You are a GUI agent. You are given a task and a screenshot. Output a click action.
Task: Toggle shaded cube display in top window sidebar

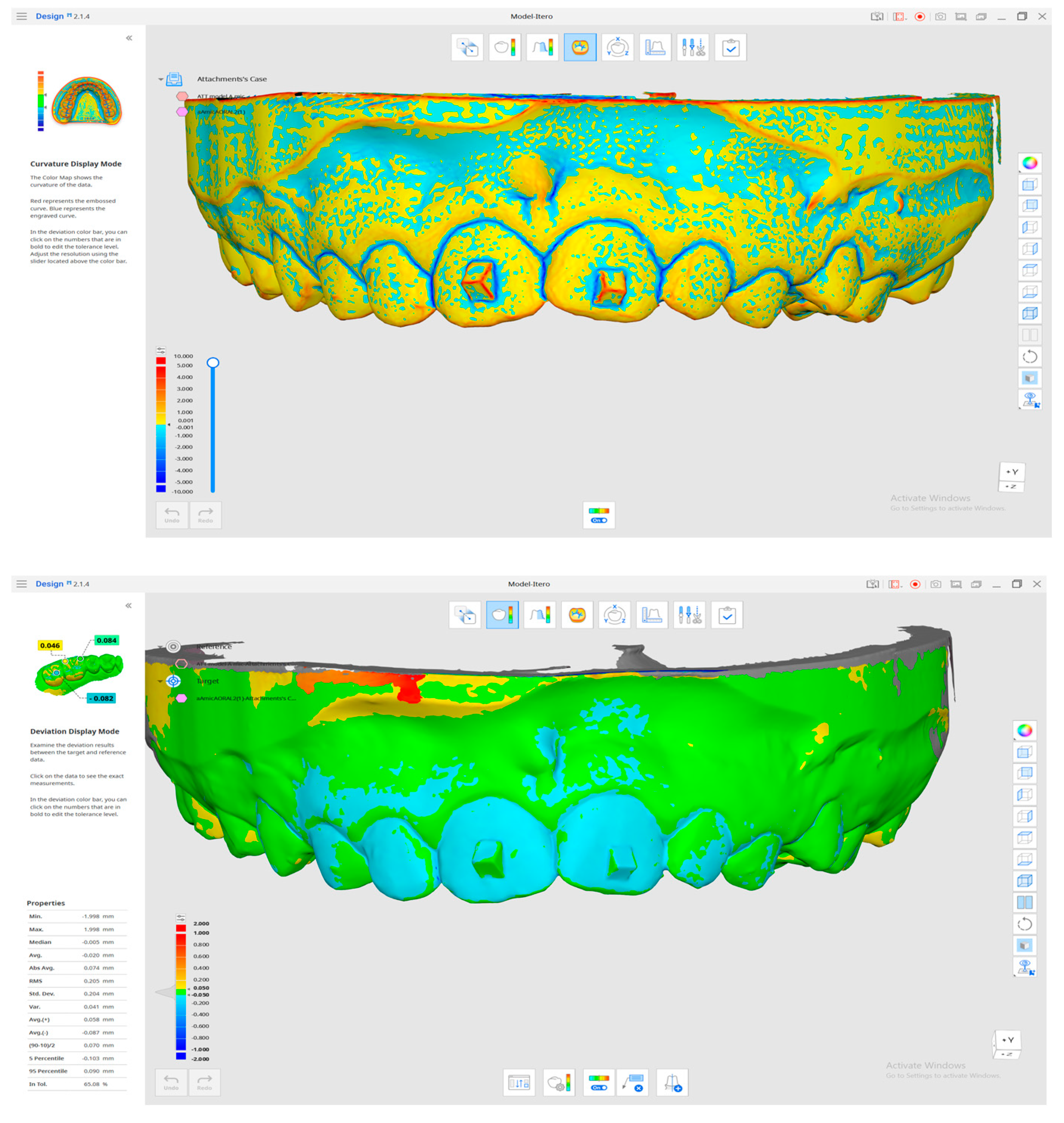[x=1029, y=378]
